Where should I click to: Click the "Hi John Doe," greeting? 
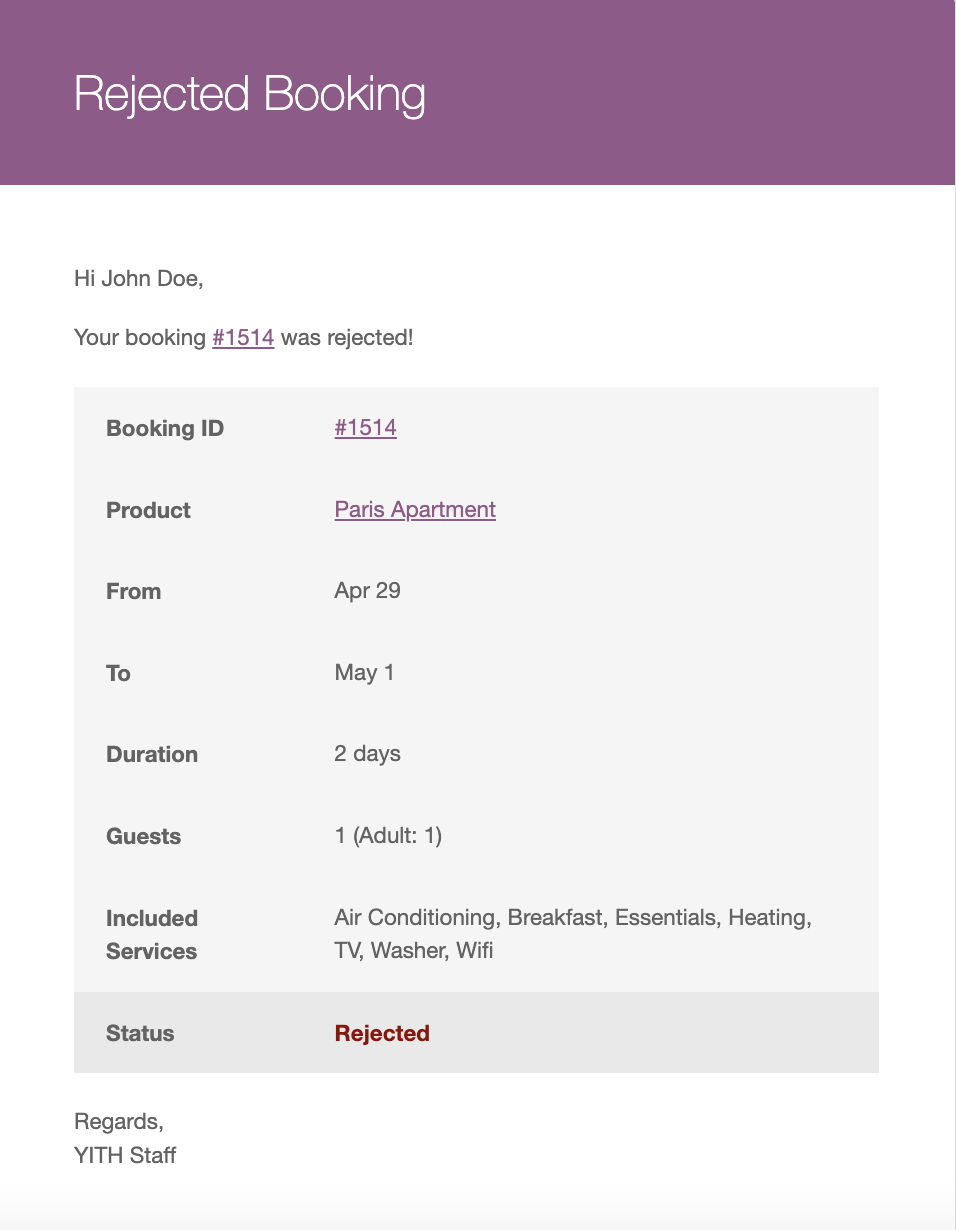pos(139,278)
